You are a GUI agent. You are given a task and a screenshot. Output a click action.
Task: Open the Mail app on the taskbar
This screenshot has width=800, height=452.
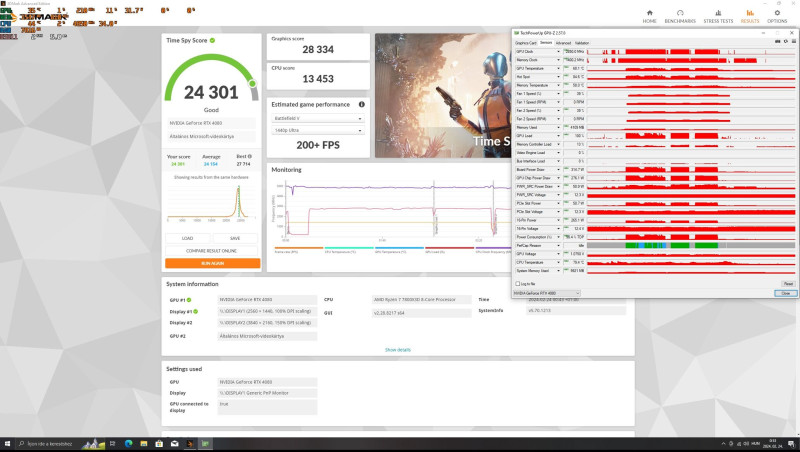pos(174,444)
